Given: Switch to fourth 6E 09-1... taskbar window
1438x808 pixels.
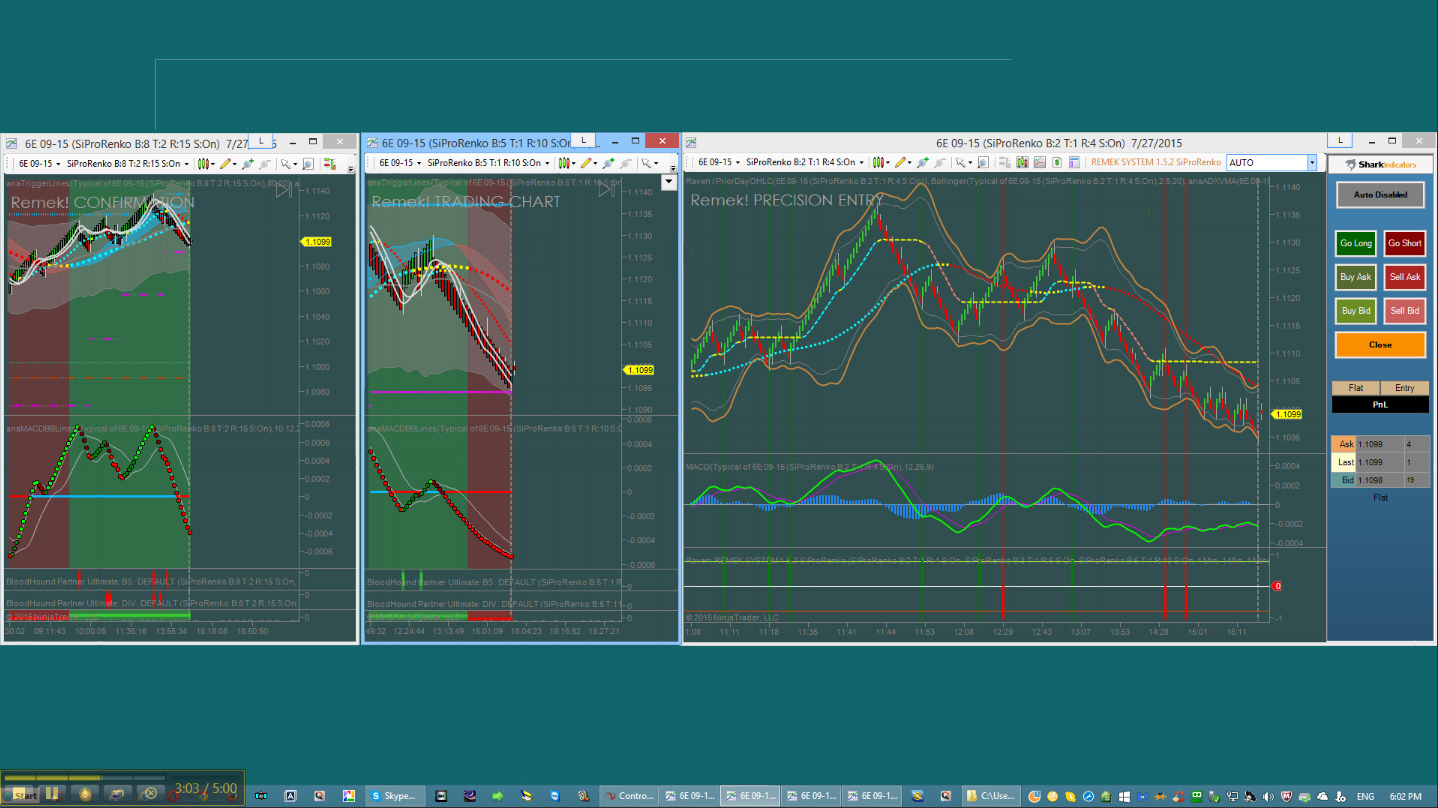Looking at the screenshot, I should (870, 796).
